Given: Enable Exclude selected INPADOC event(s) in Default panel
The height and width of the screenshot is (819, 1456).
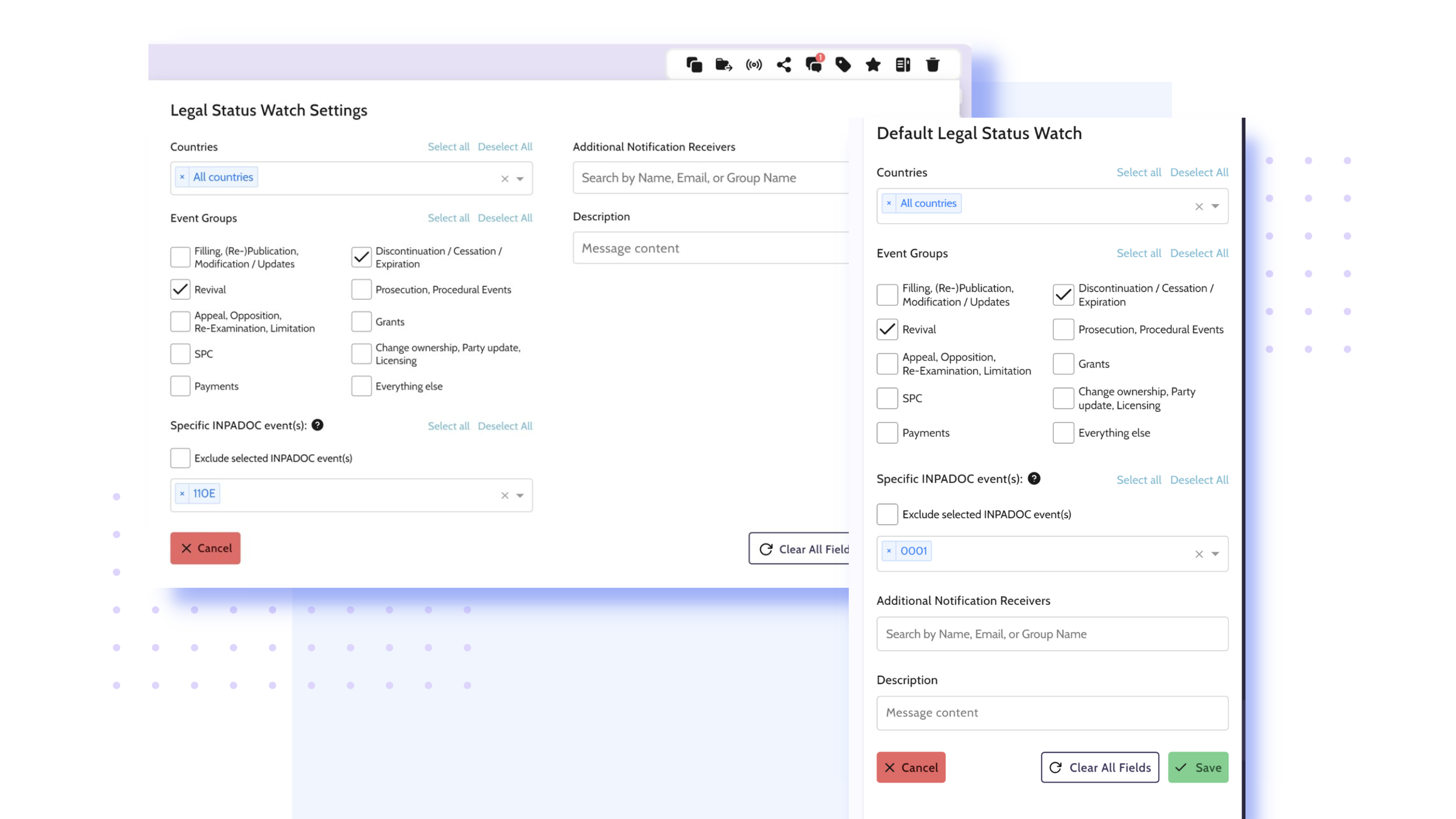Looking at the screenshot, I should [887, 514].
